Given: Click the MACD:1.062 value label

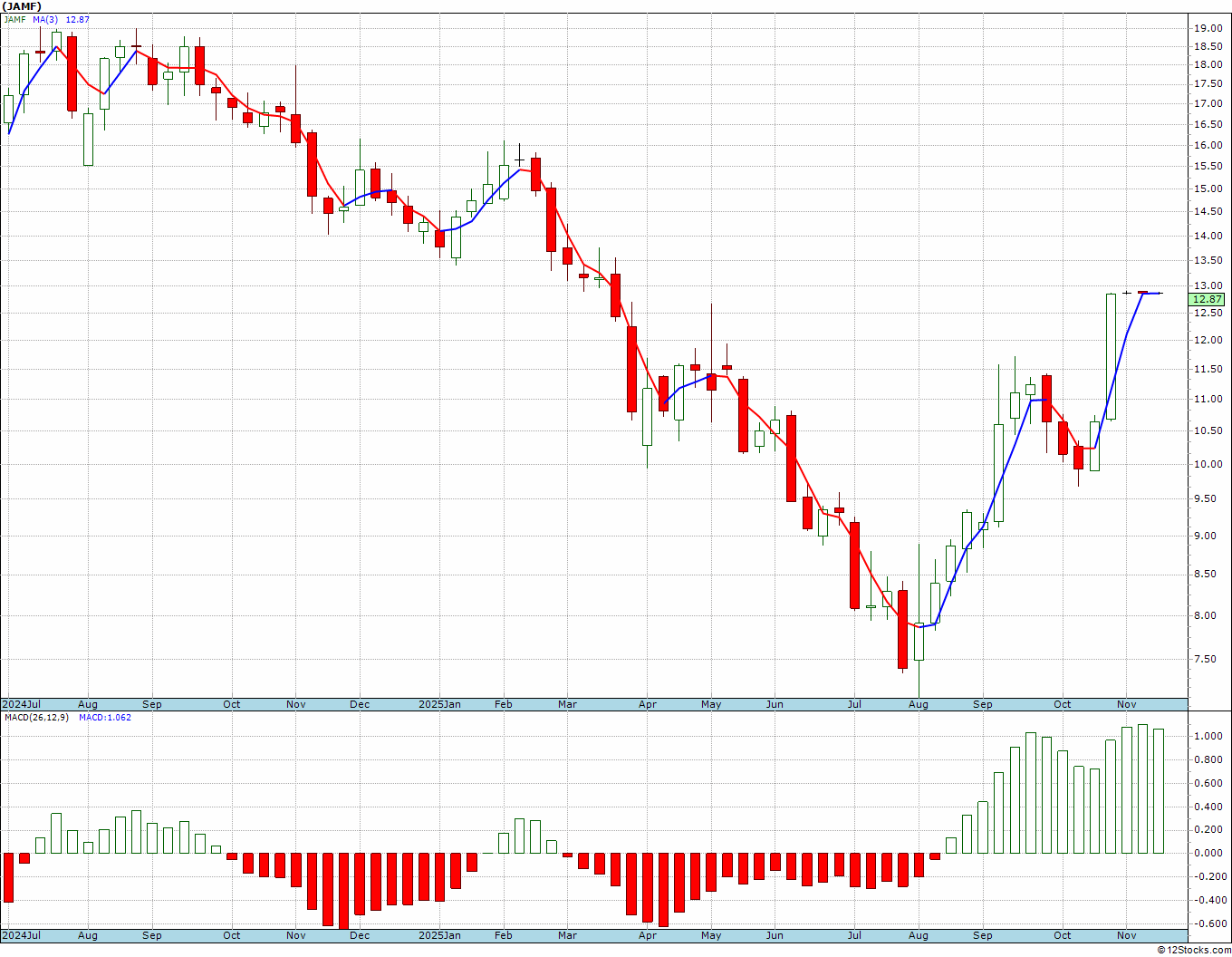Looking at the screenshot, I should pos(104,717).
